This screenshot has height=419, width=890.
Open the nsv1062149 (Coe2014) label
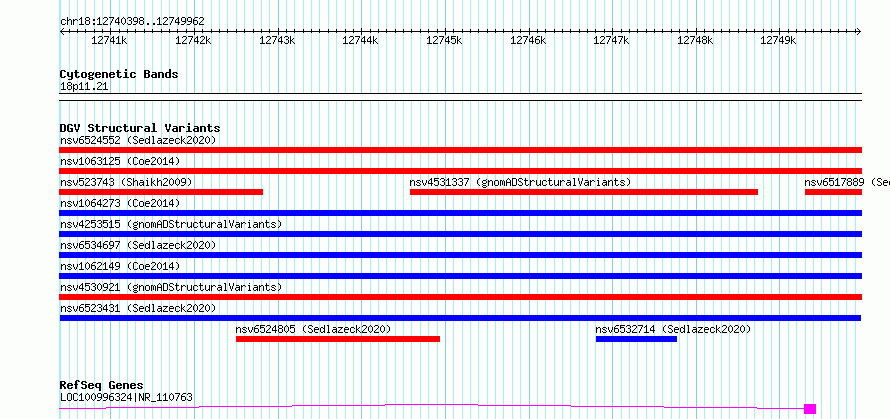(x=120, y=266)
